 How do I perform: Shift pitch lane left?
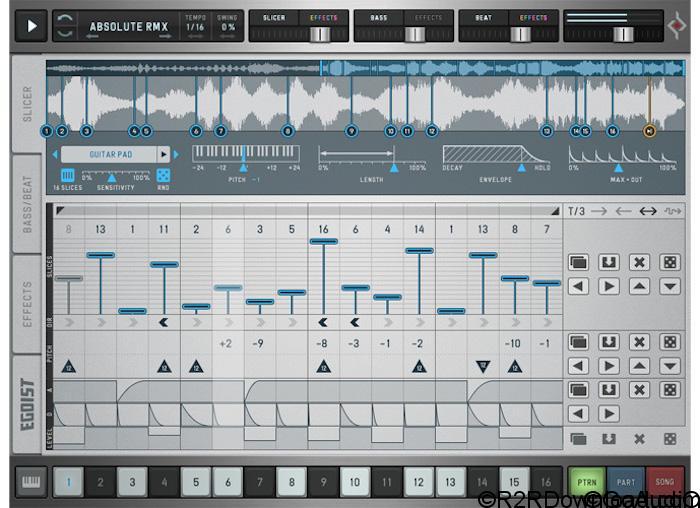(x=578, y=366)
